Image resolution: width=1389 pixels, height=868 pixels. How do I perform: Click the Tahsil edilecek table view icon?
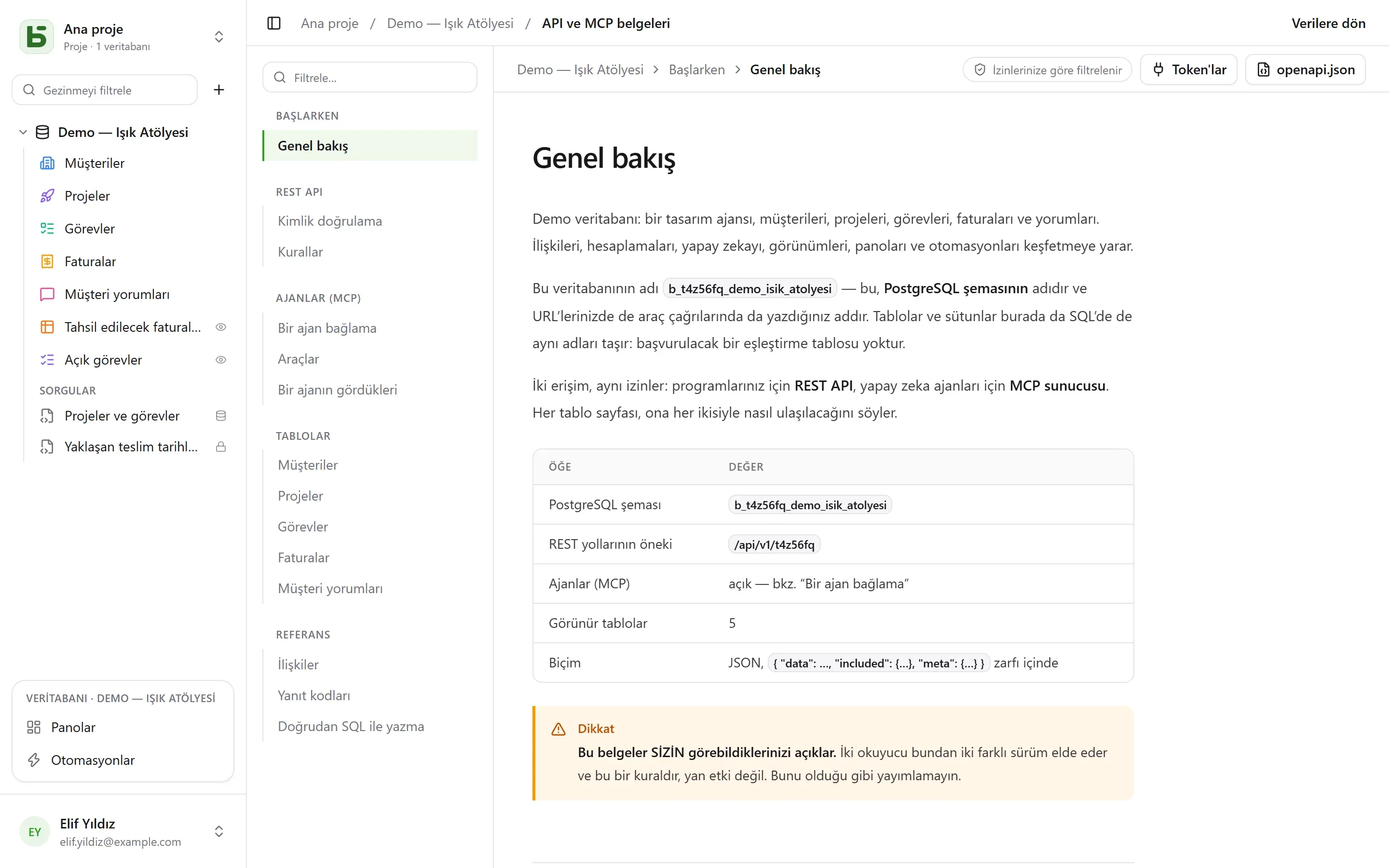coord(47,326)
